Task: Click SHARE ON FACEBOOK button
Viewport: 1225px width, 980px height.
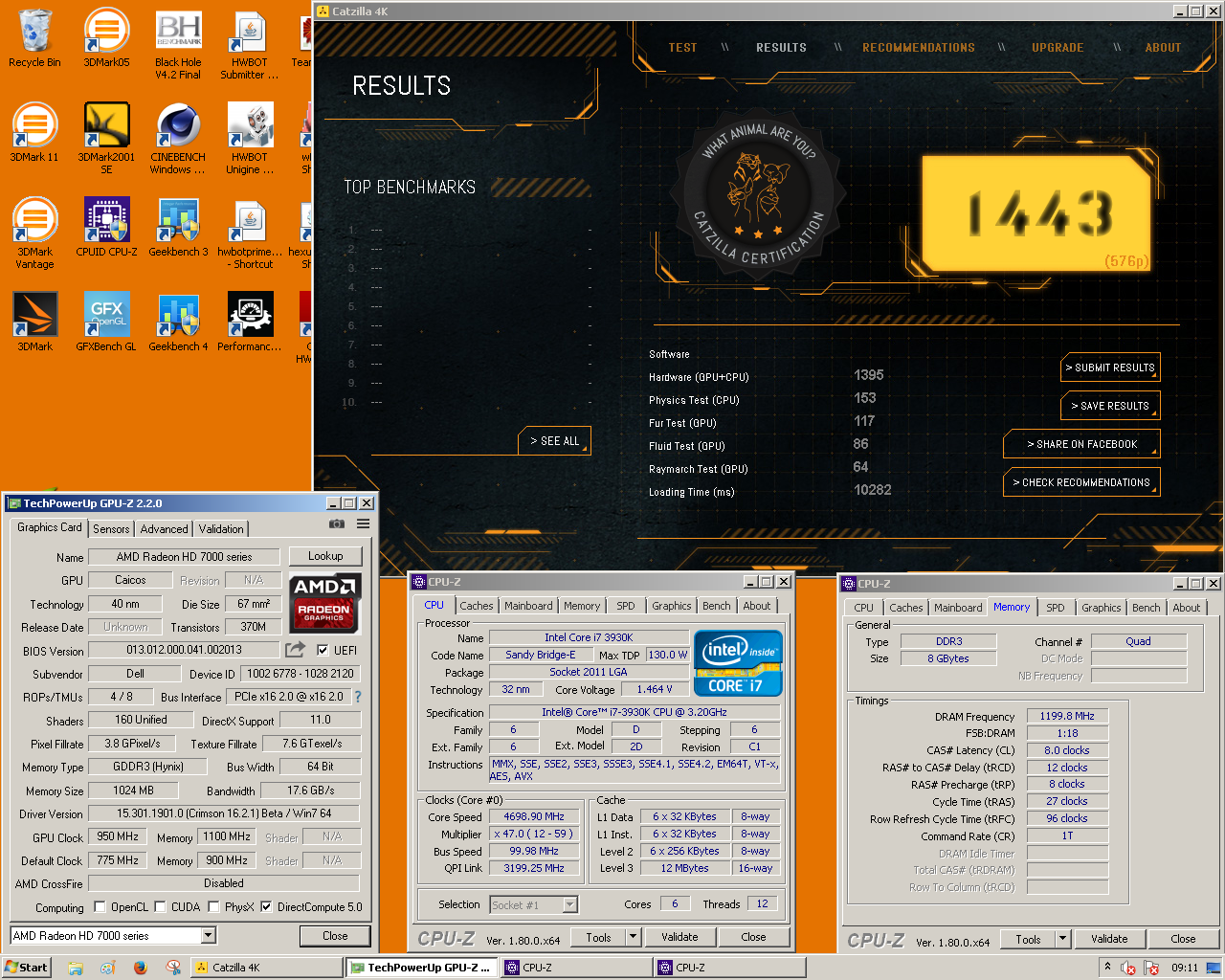Action: pyautogui.click(x=1081, y=444)
